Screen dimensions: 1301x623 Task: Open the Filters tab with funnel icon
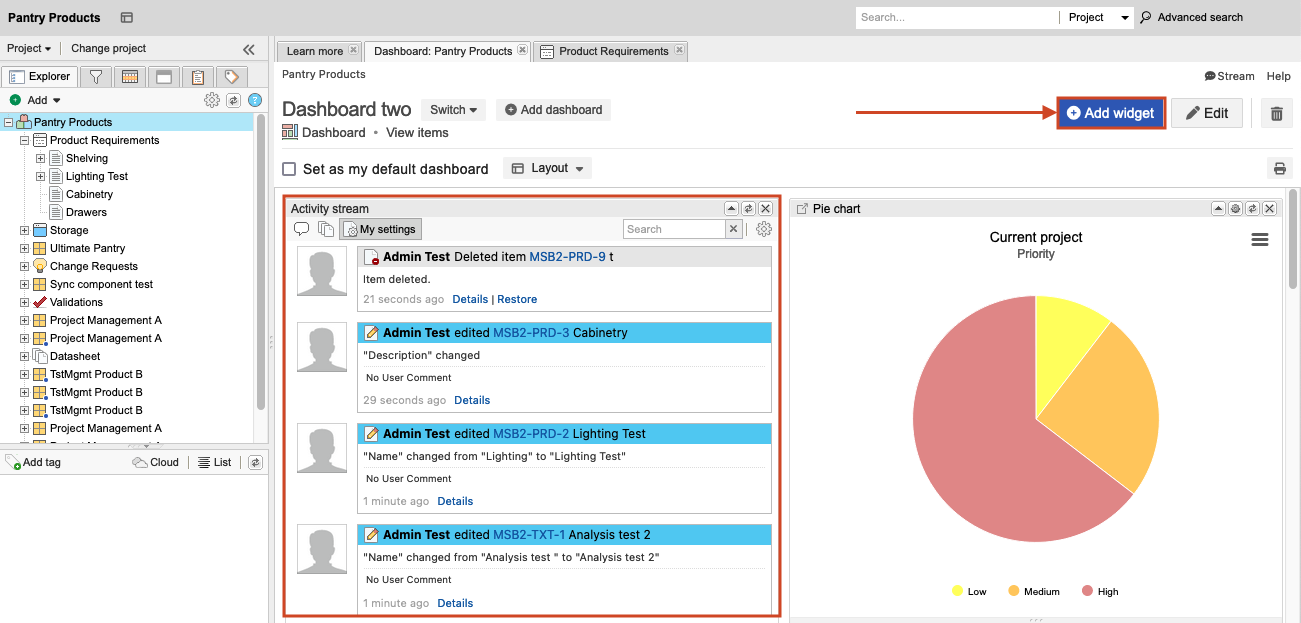click(x=95, y=77)
